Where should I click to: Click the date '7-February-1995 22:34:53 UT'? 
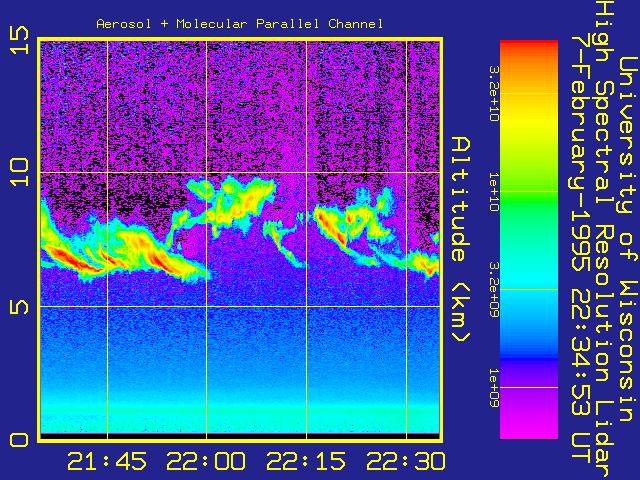tap(580, 249)
